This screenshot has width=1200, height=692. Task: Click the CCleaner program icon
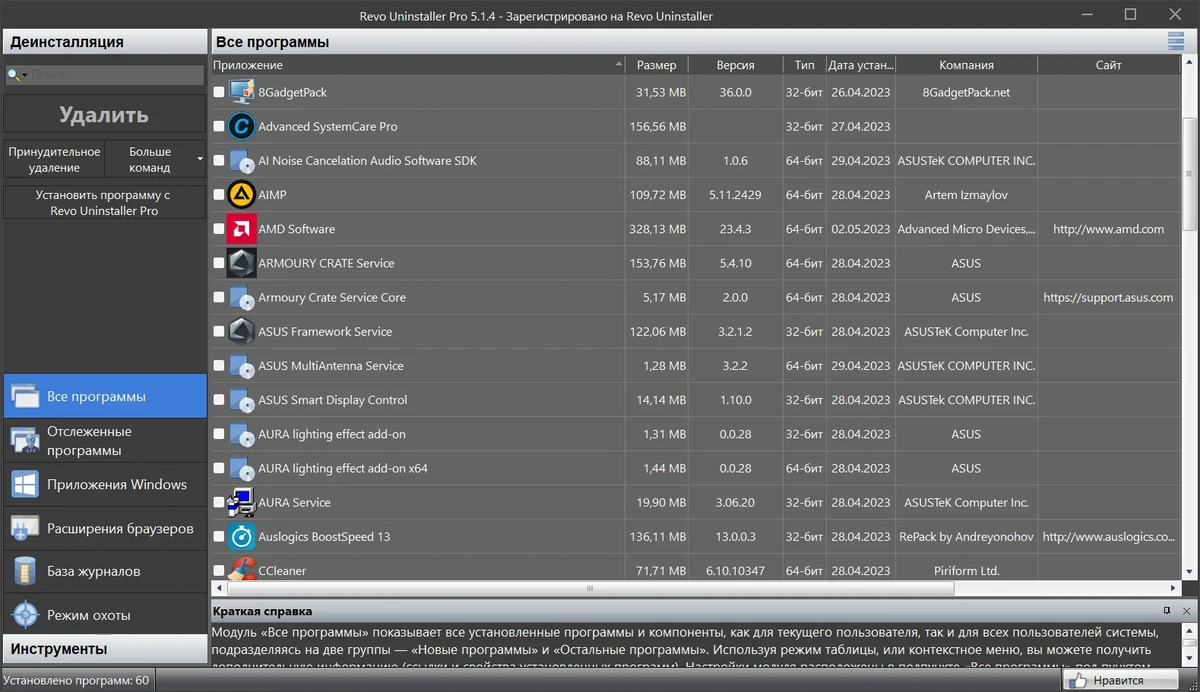click(x=241, y=570)
